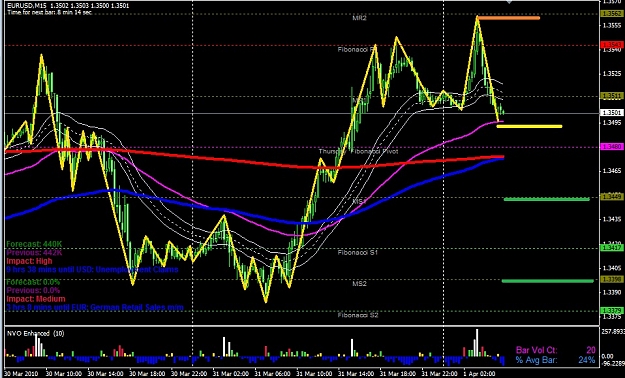Click the '30 Mar 22:00' time axis label

(188, 374)
